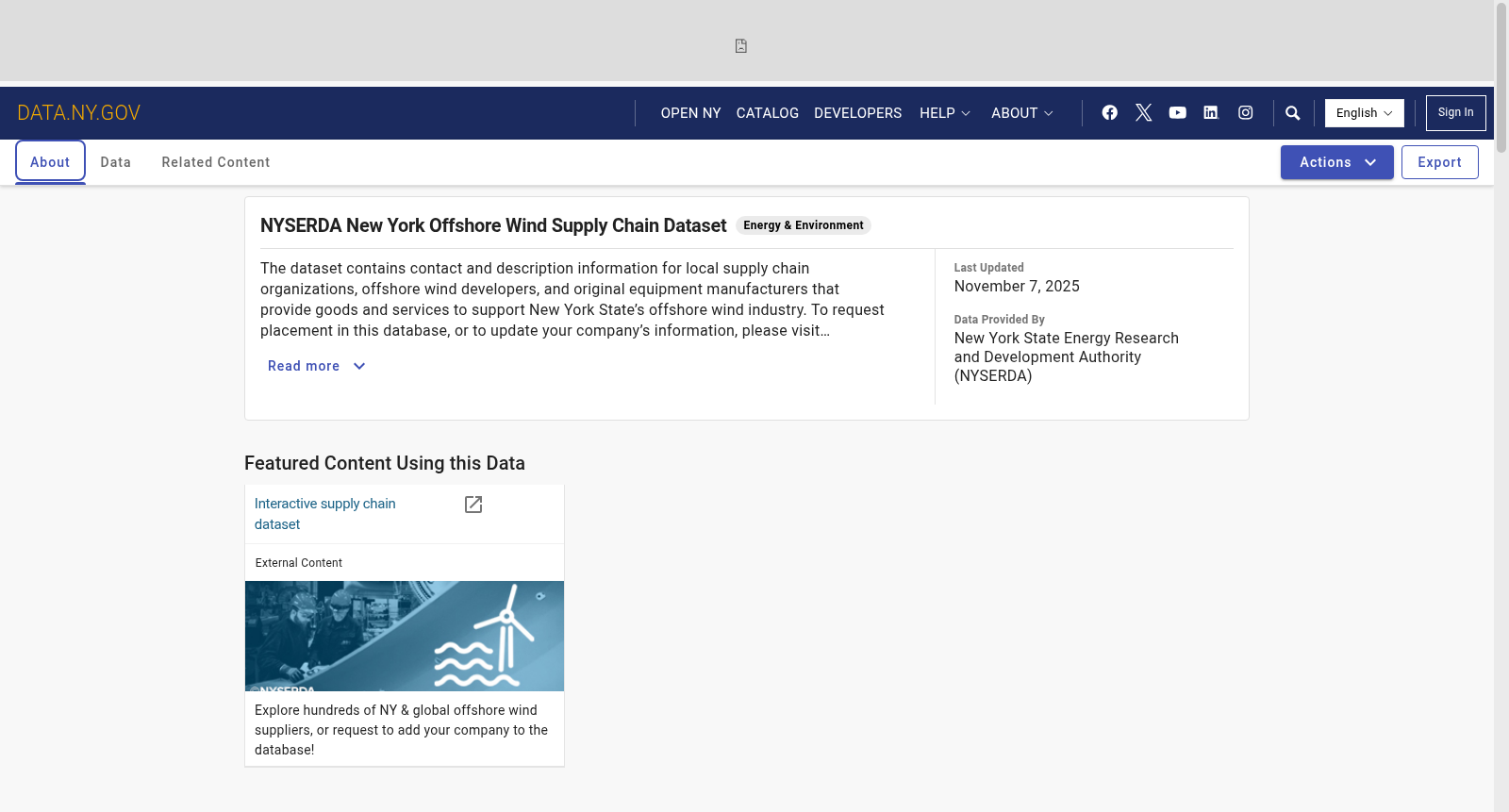This screenshot has height=812, width=1509.
Task: Click the external link icon on featured card
Action: tap(473, 505)
